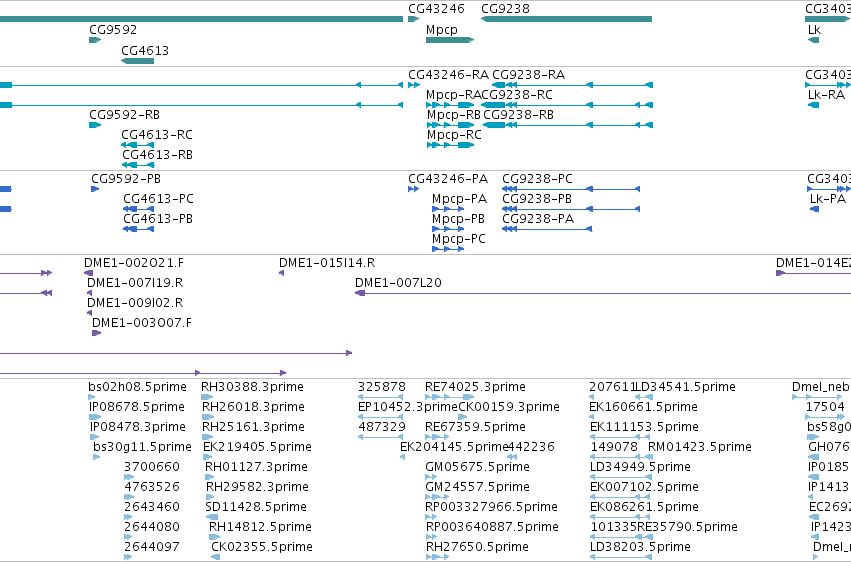This screenshot has width=851, height=562.
Task: Click the Lk-PA protein label
Action: tap(828, 199)
